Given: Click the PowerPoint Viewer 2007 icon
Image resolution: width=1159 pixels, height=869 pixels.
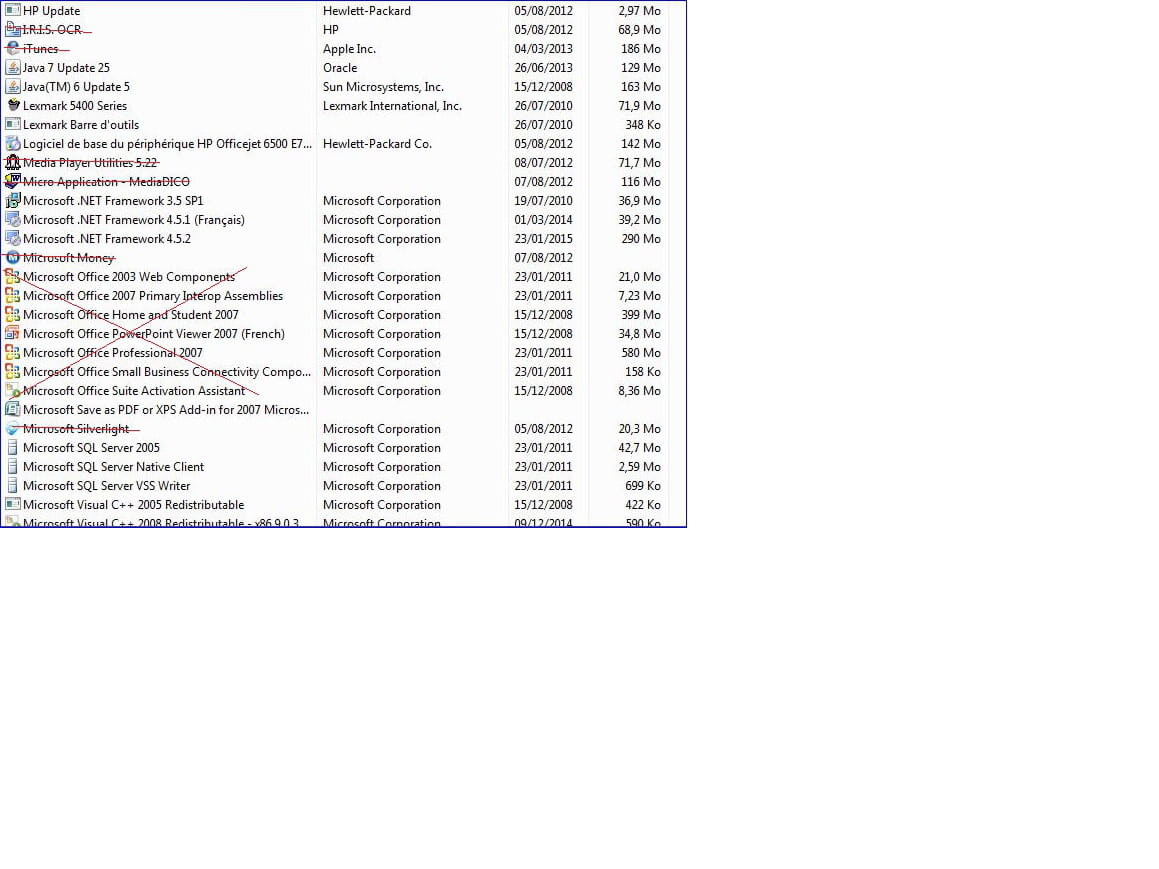Looking at the screenshot, I should coord(13,333).
